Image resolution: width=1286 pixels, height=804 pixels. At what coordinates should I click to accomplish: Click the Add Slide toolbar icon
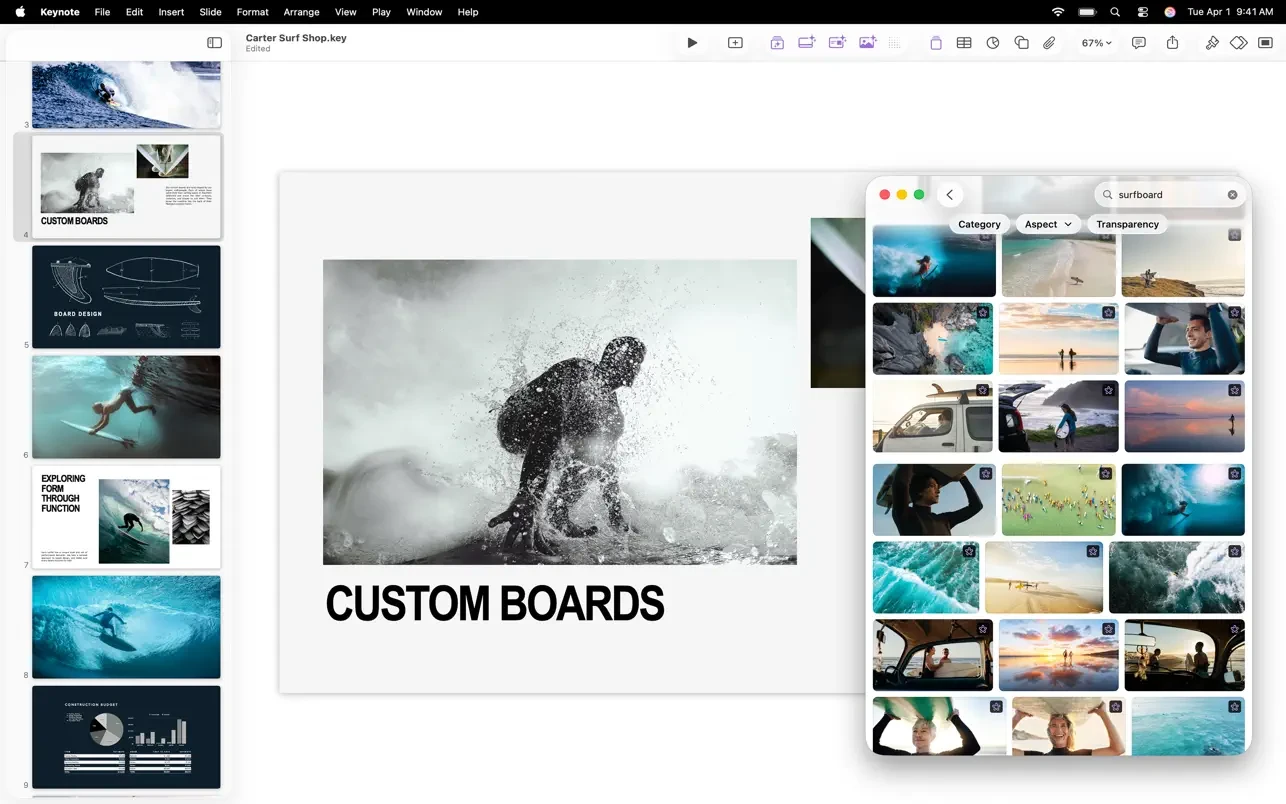tap(735, 43)
